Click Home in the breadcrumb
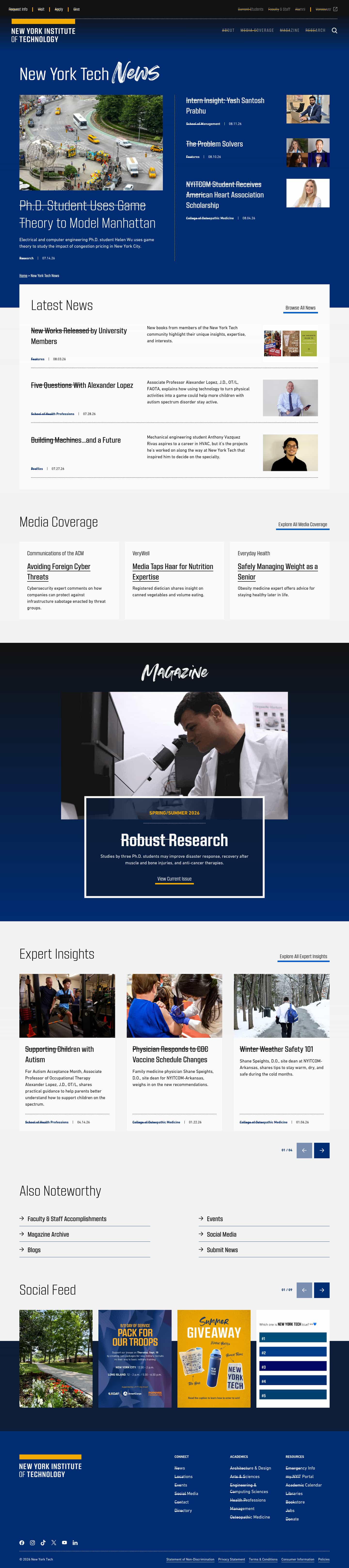349x1568 pixels. click(23, 276)
